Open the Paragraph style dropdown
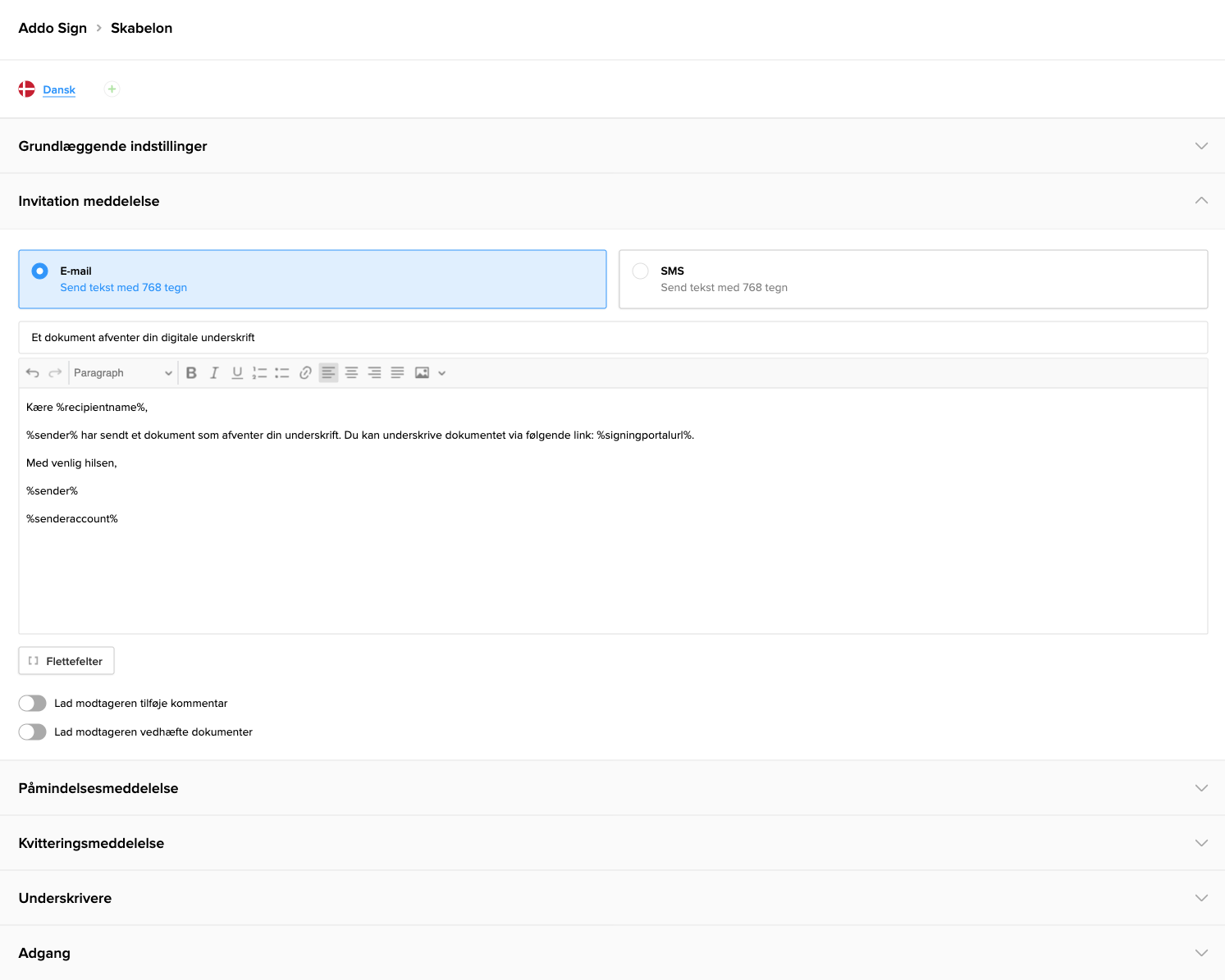Viewport: 1225px width, 980px height. pyautogui.click(x=121, y=372)
